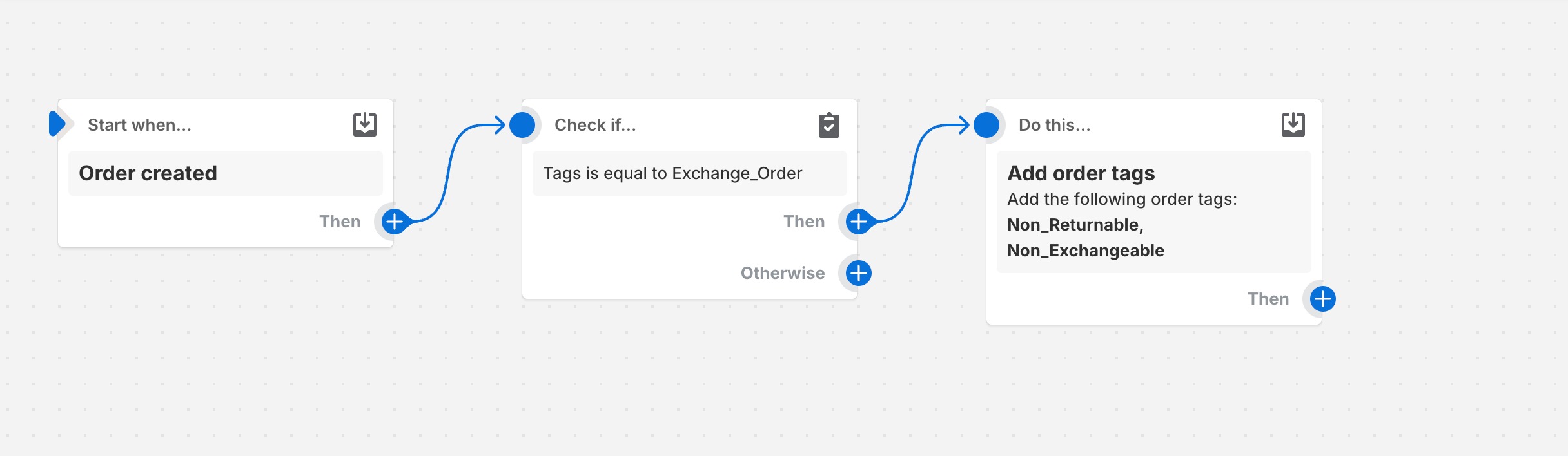Open the Order created trigger
1568x456 pixels.
pyautogui.click(x=226, y=173)
